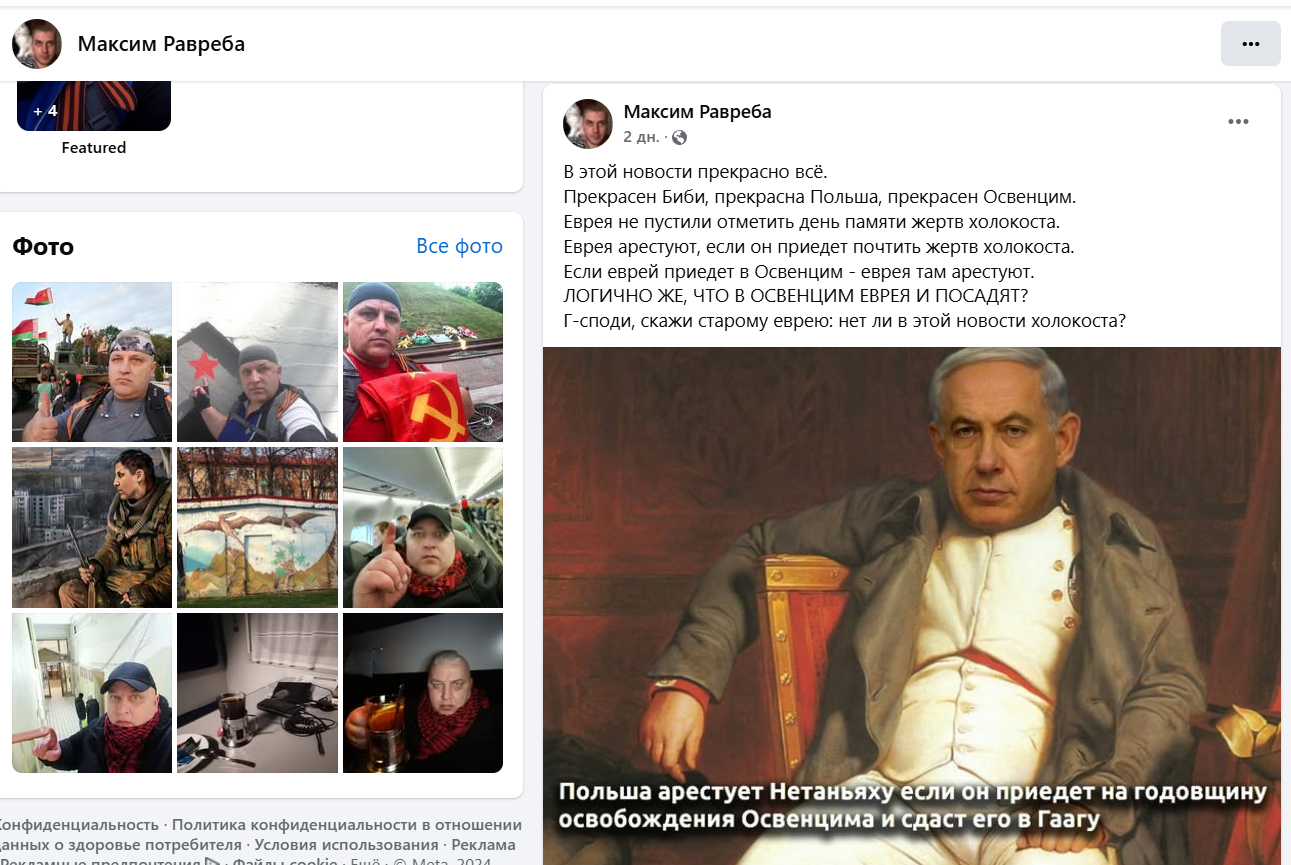The width and height of the screenshot is (1291, 865).
Task: Open the Featured collection with +4
Action: click(x=94, y=106)
